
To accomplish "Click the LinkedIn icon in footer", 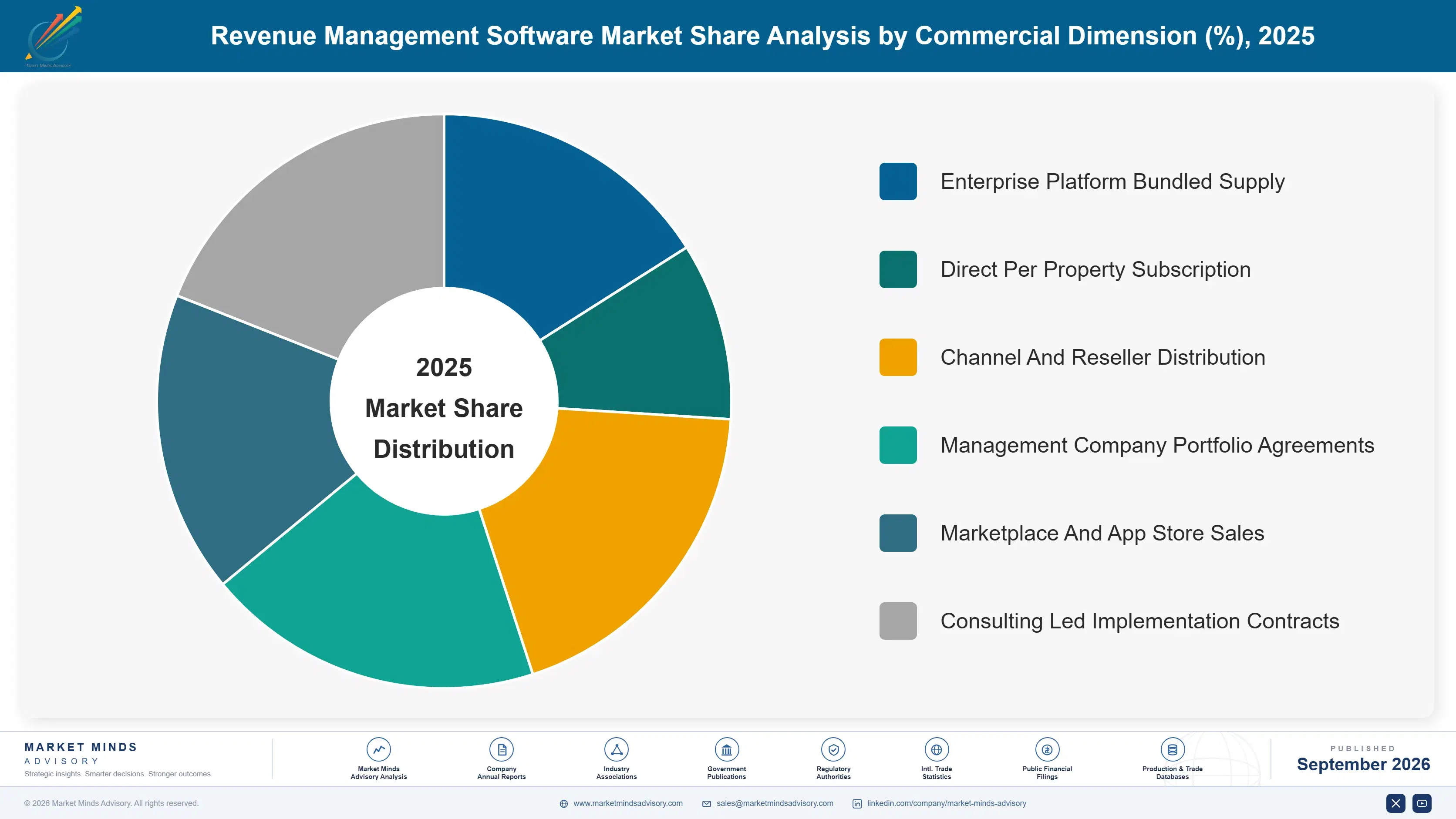I will coord(857,804).
